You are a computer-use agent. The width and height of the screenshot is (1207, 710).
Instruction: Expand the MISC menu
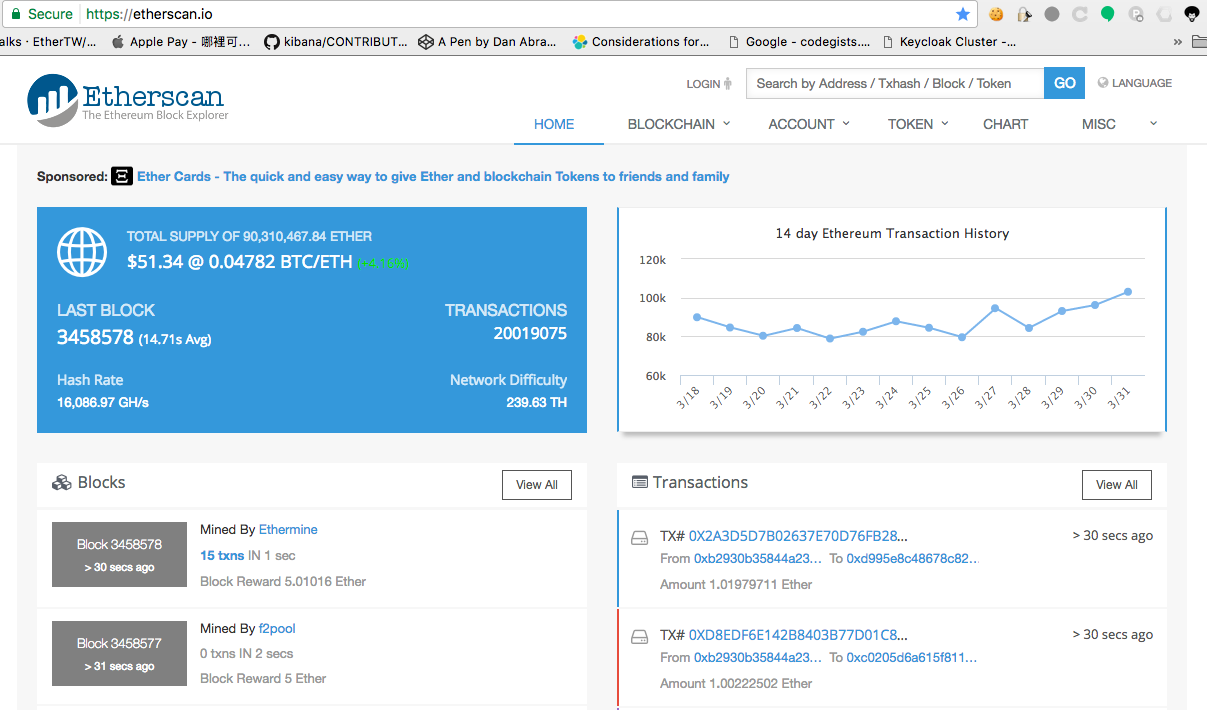pyautogui.click(x=1120, y=124)
